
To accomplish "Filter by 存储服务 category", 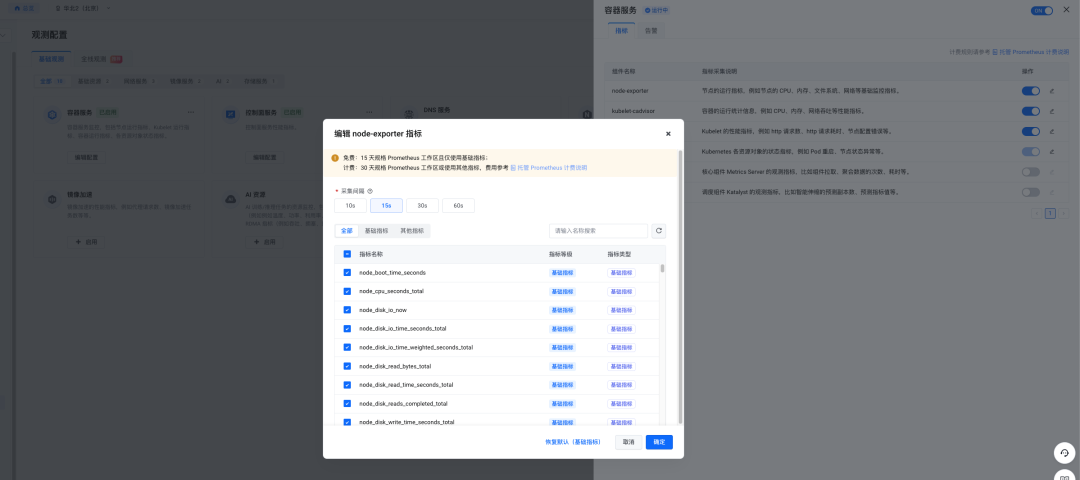I will [x=259, y=81].
